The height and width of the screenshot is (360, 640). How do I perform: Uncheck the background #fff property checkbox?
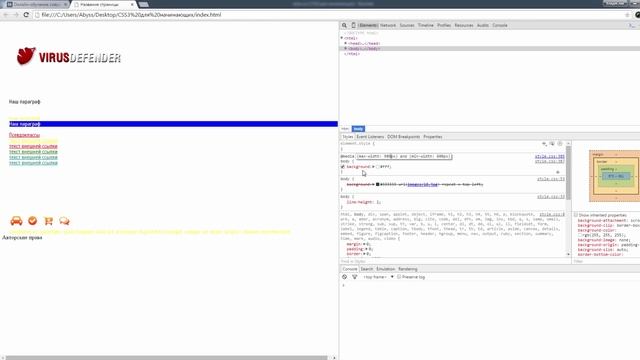343,167
